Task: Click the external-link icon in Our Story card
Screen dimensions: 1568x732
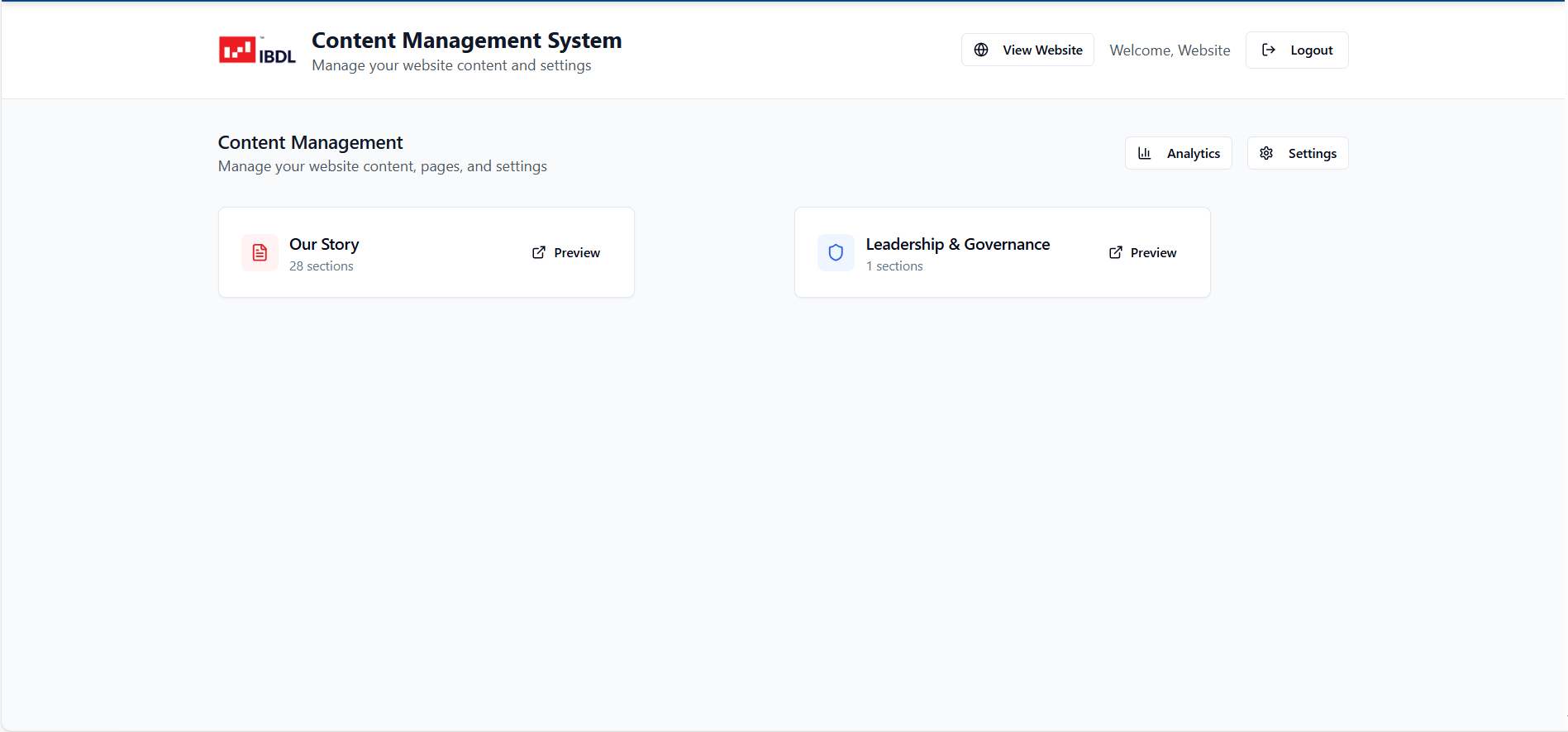Action: [x=539, y=252]
